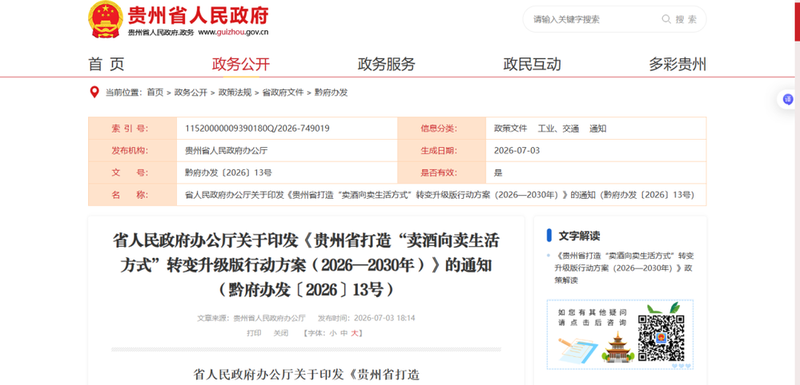The width and height of the screenshot is (800, 385).
Task: Click 政策法规 breadcrumb link
Action: click(235, 92)
